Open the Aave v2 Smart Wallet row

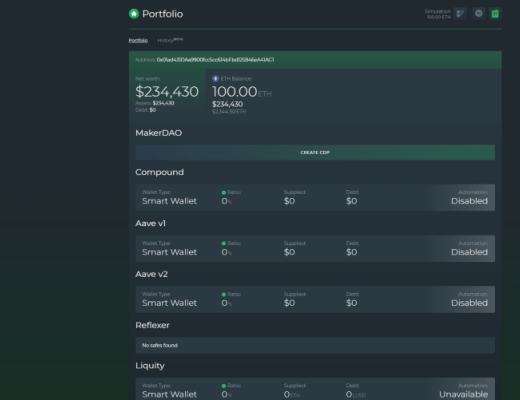pos(315,299)
